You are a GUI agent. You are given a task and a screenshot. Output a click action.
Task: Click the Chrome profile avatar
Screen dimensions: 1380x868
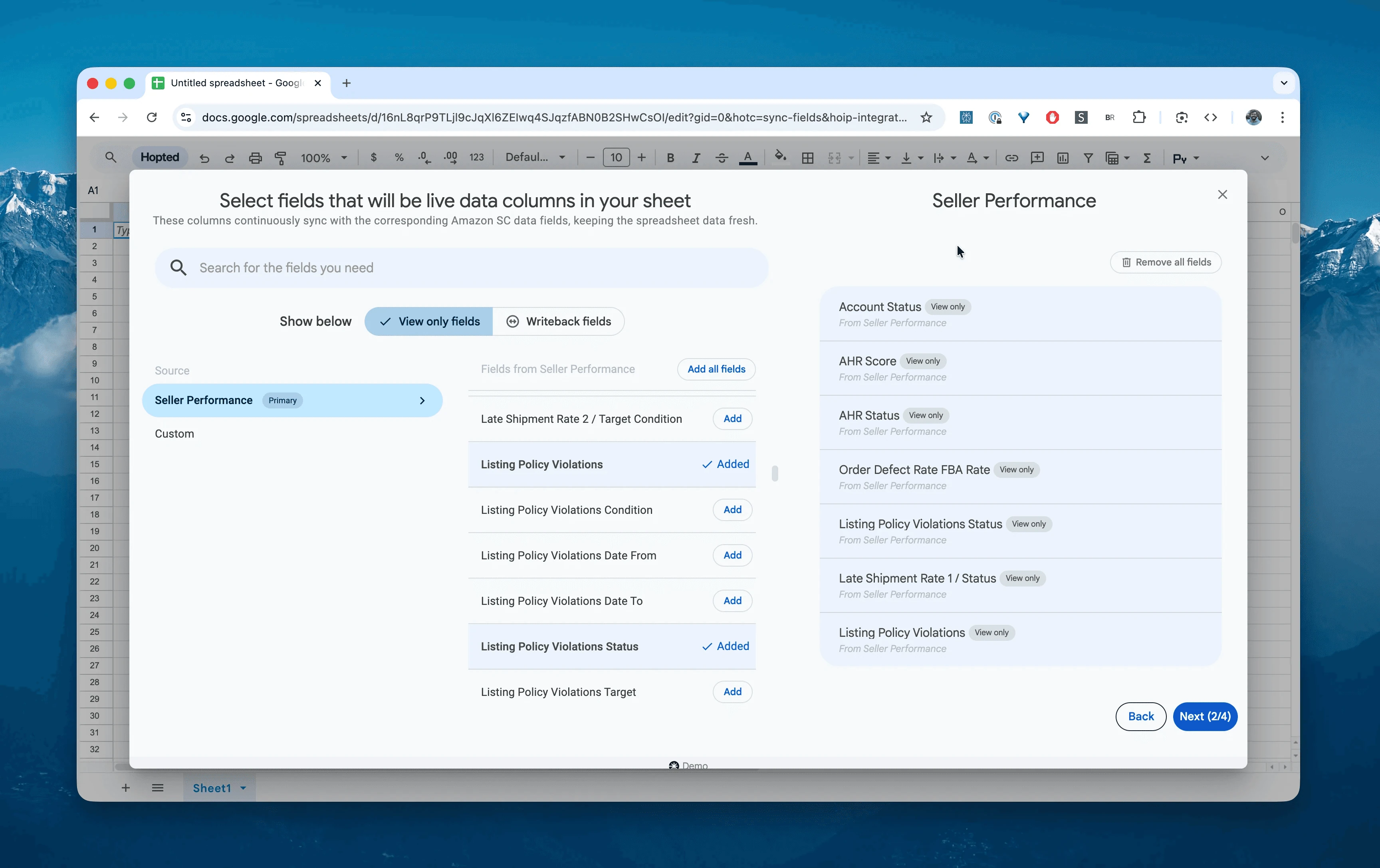[1253, 117]
